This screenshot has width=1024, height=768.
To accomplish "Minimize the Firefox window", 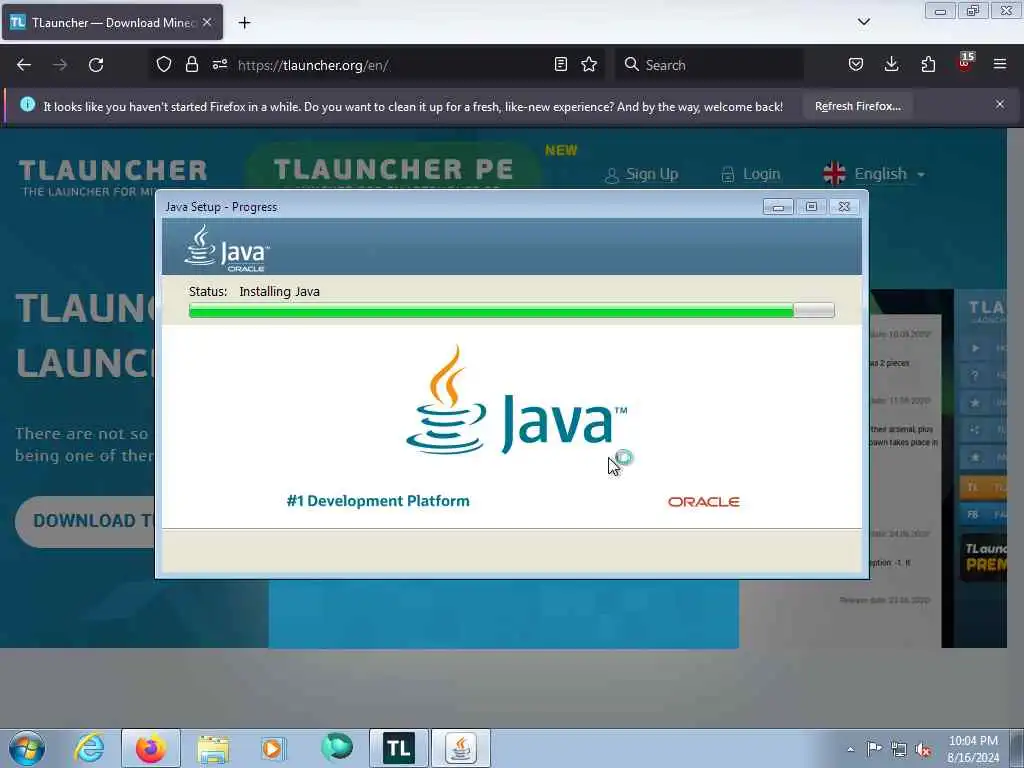I will pyautogui.click(x=940, y=11).
